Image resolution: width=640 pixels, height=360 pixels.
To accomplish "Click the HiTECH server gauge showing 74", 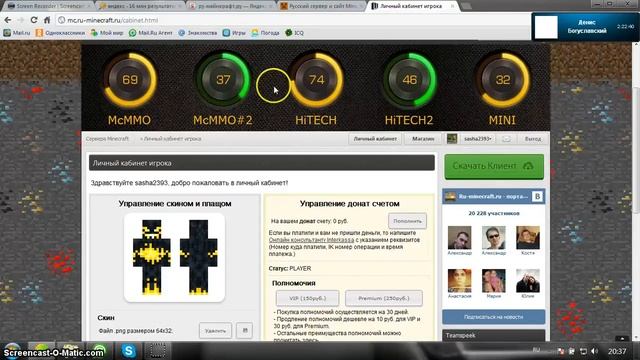I will pos(316,80).
